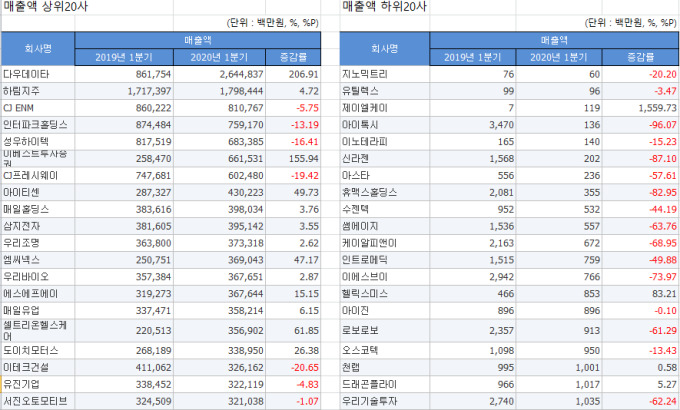Select the cell with value 2,644,837
The height and width of the screenshot is (410, 680).
coord(219,74)
